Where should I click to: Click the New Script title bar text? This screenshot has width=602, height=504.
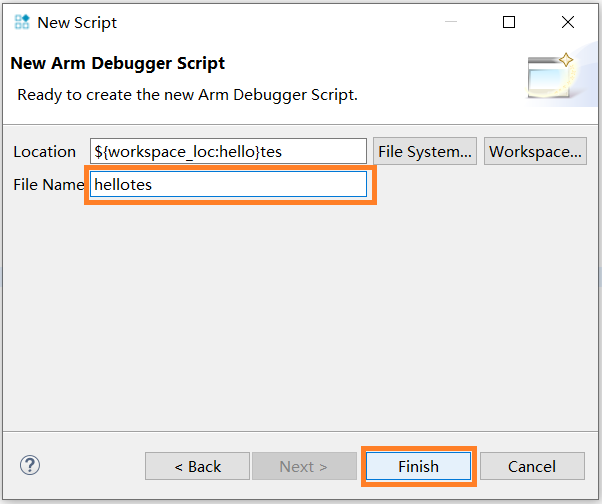[x=77, y=22]
